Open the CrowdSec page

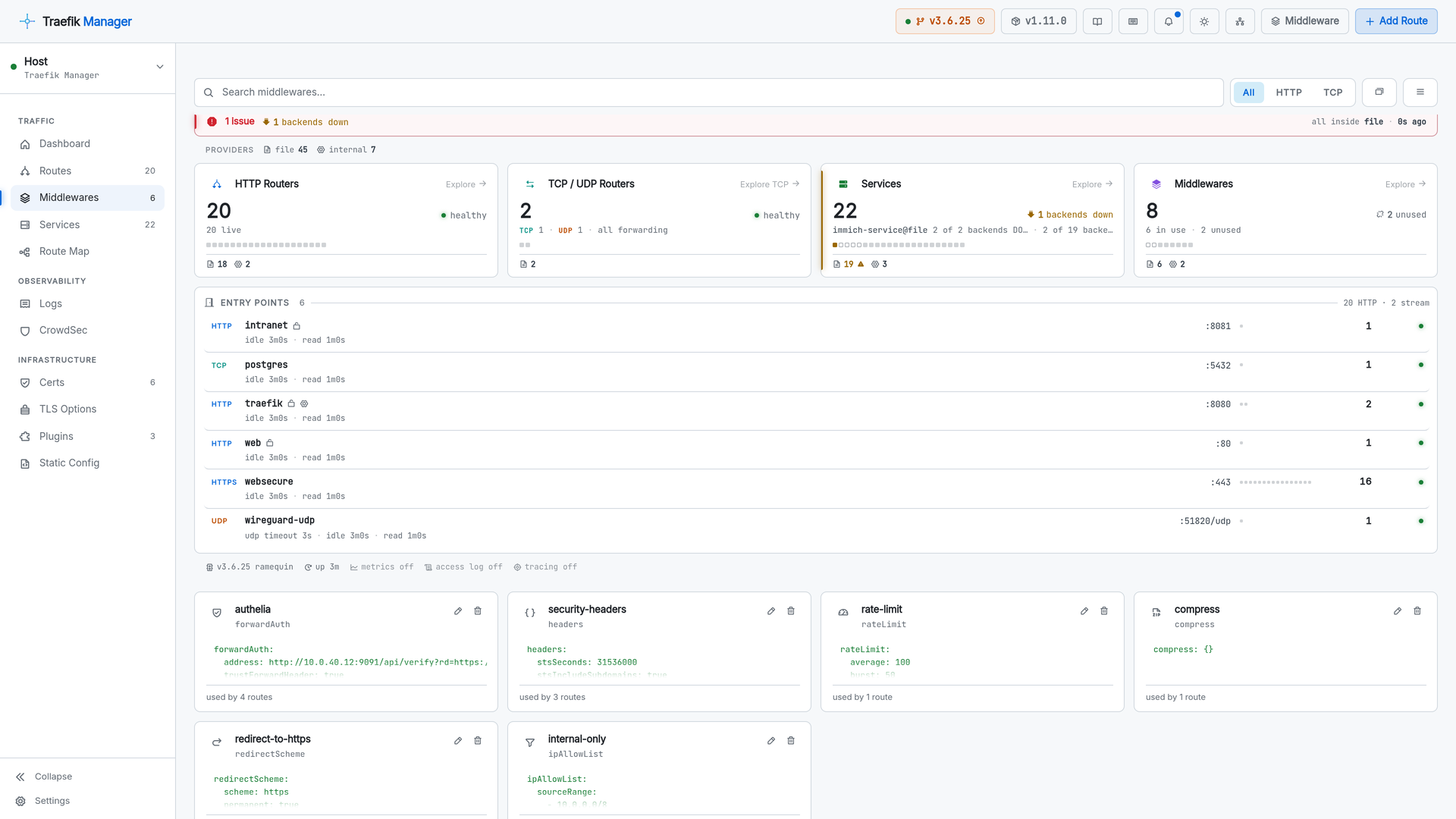88,331
